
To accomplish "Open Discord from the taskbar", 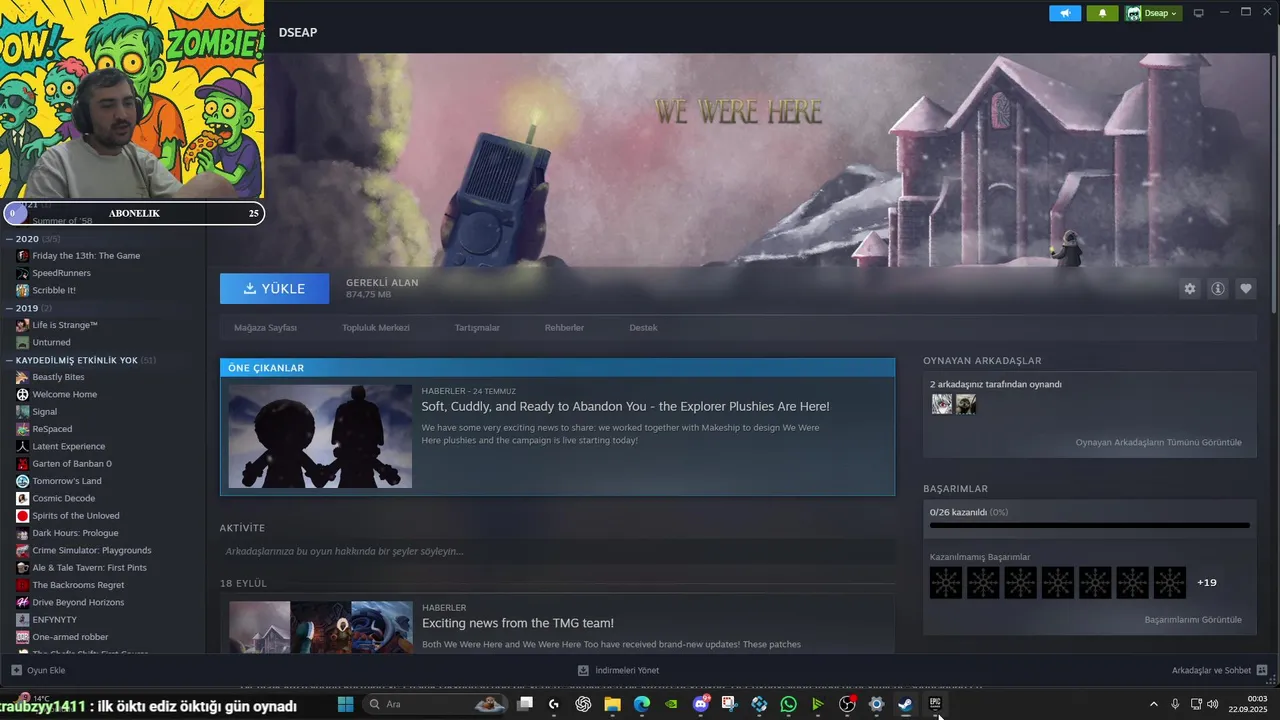I will tap(701, 704).
